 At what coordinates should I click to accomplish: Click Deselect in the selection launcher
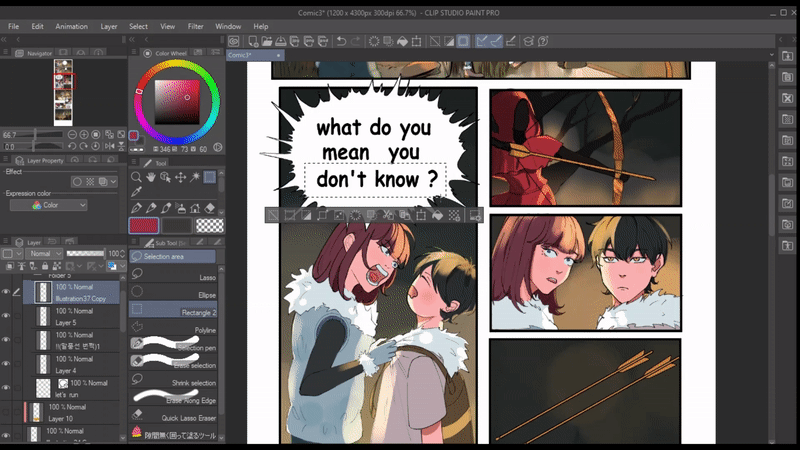(x=273, y=215)
